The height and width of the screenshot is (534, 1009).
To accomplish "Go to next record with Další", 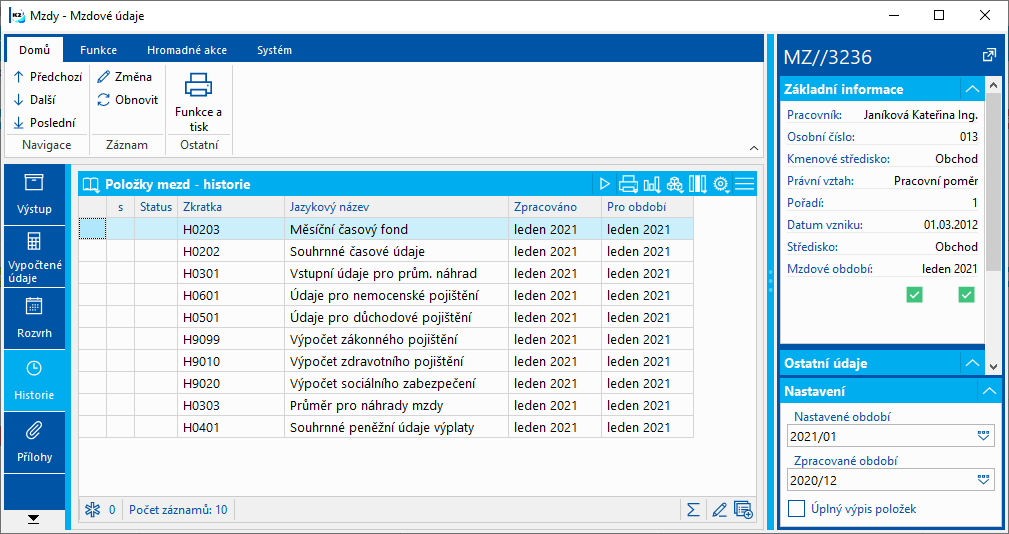I will pyautogui.click(x=35, y=100).
